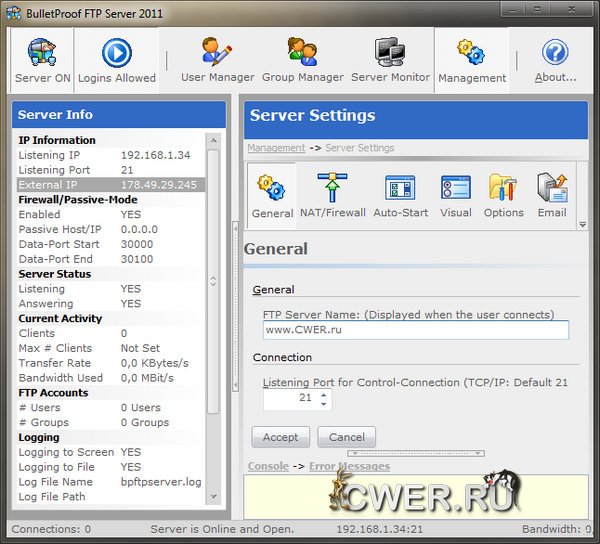The height and width of the screenshot is (544, 600).
Task: Click the Server Info scrollbar thumb
Action: (213, 282)
